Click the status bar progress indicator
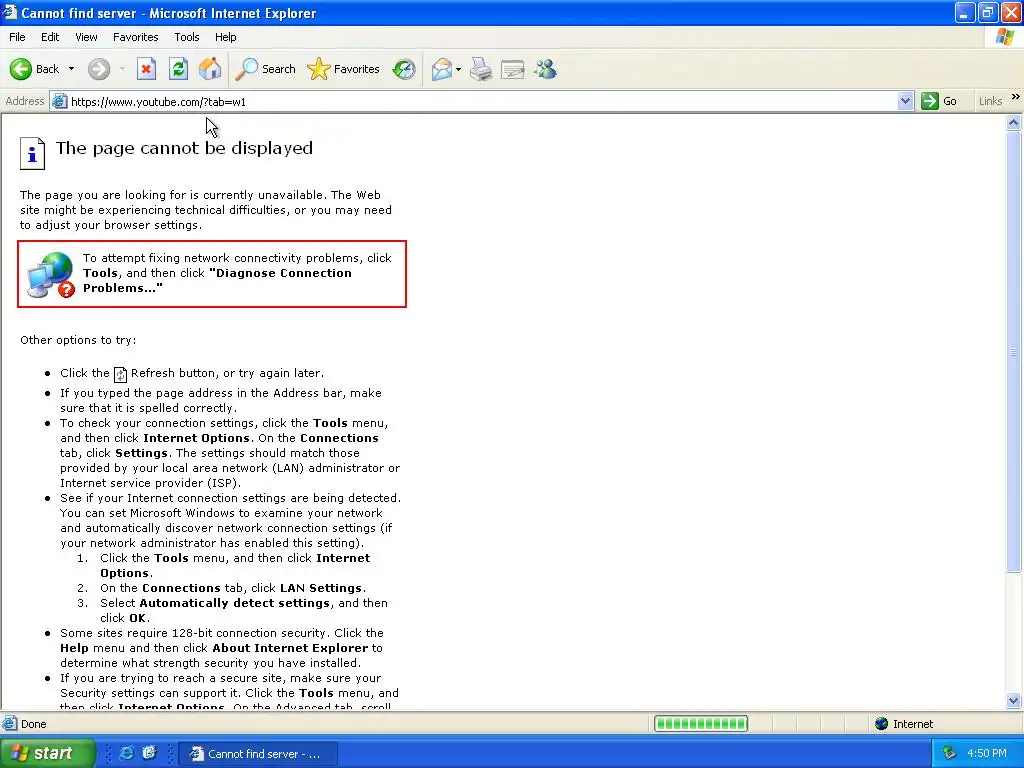This screenshot has height=768, width=1024. coord(701,724)
